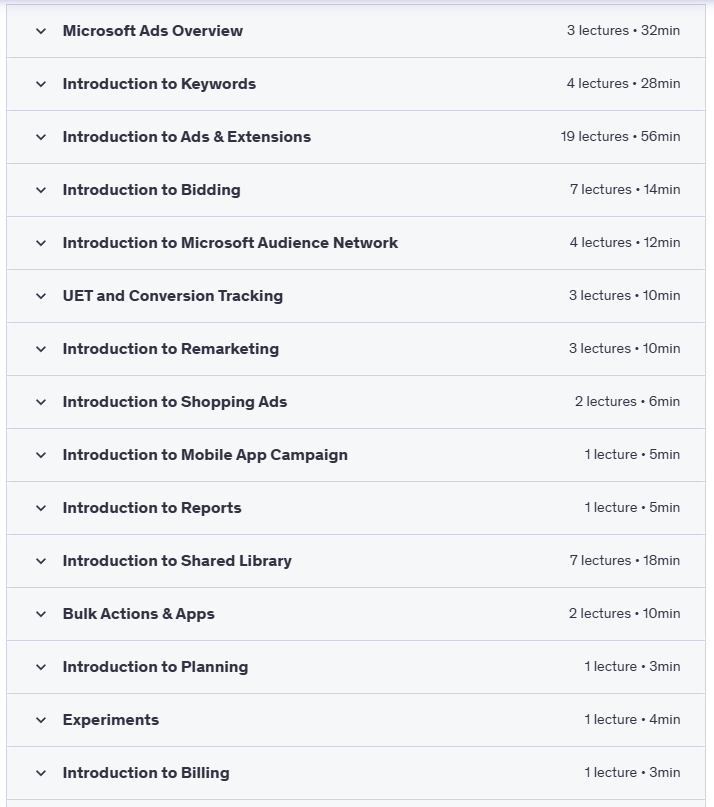Viewport: 714px width, 807px height.
Task: Click '2 lectures • 6min' on Shopping Ads row
Action: [x=627, y=402]
